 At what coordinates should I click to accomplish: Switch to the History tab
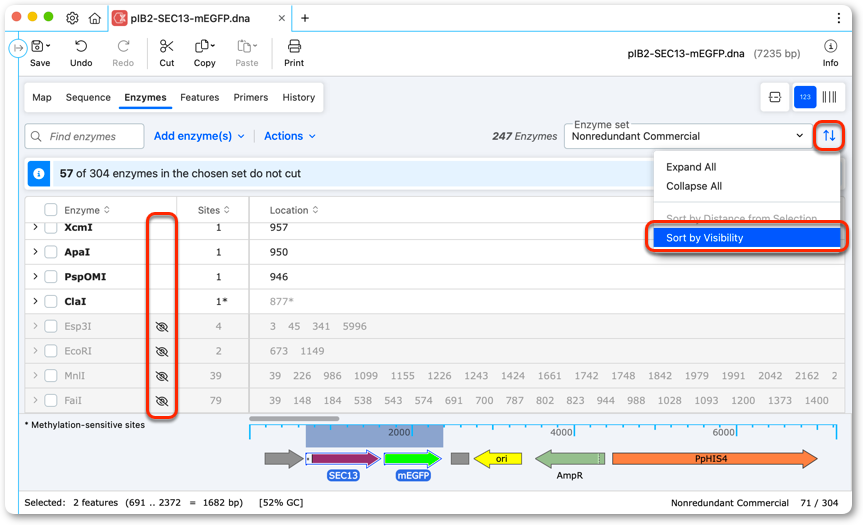click(x=298, y=97)
